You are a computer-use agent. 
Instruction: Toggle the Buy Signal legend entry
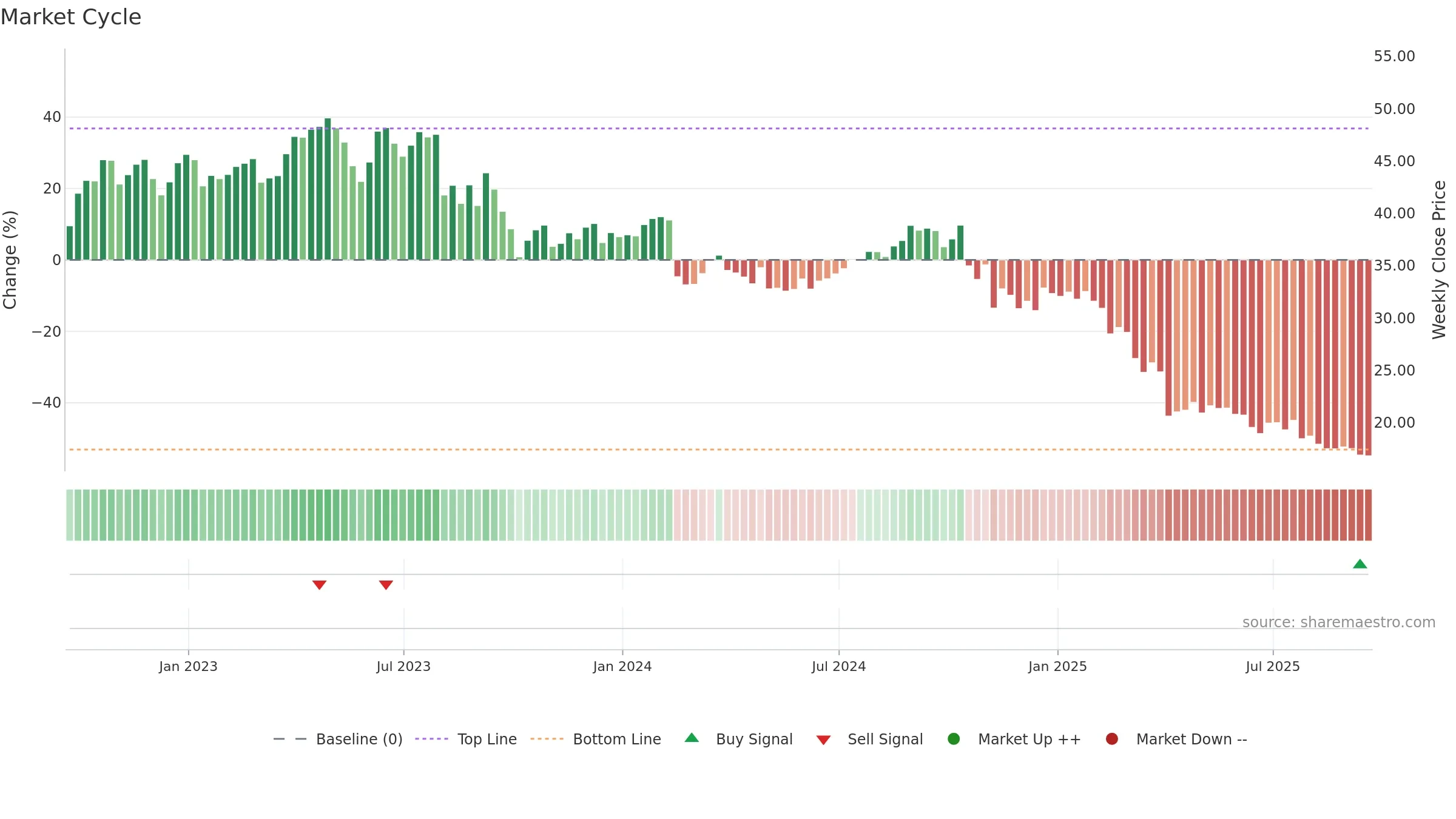(x=738, y=739)
